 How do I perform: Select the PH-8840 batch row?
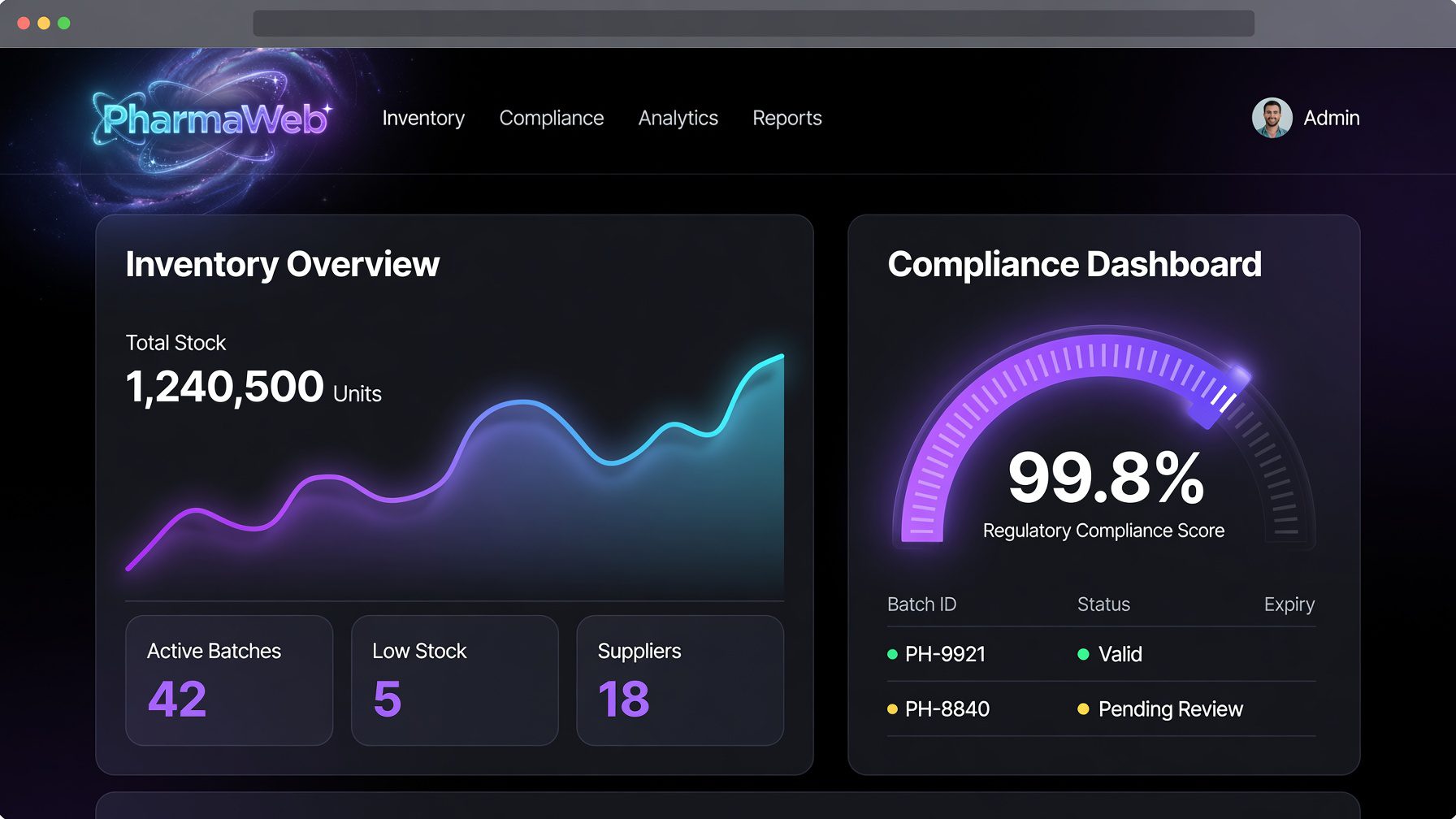click(1101, 709)
